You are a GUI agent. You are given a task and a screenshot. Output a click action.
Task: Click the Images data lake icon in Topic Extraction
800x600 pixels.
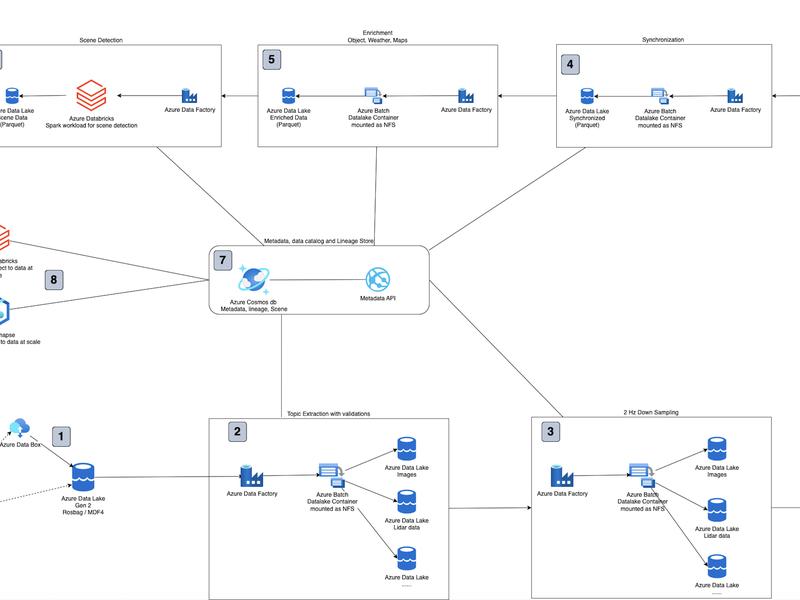tap(407, 449)
